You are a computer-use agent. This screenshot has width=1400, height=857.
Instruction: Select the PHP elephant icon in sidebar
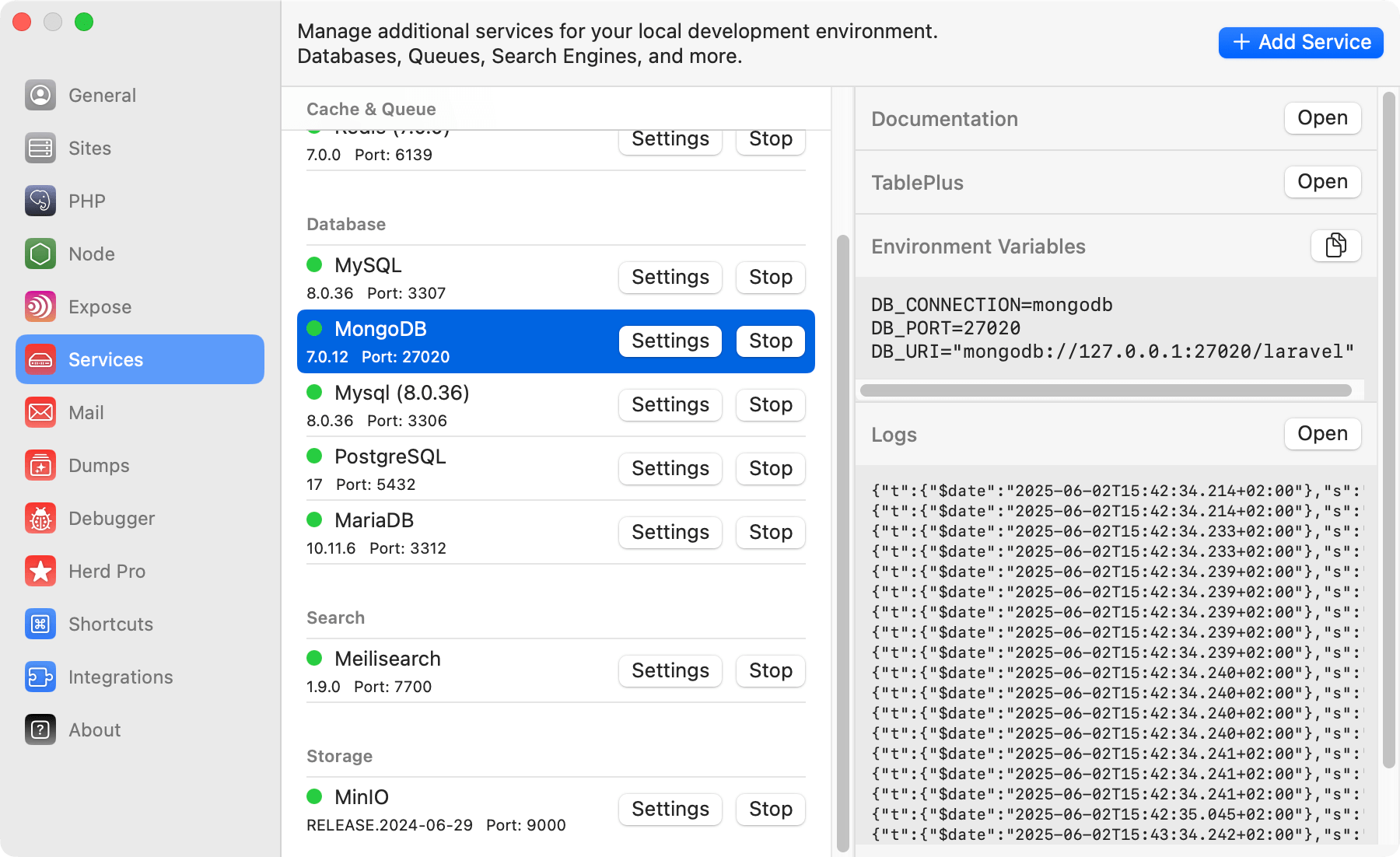(x=40, y=201)
